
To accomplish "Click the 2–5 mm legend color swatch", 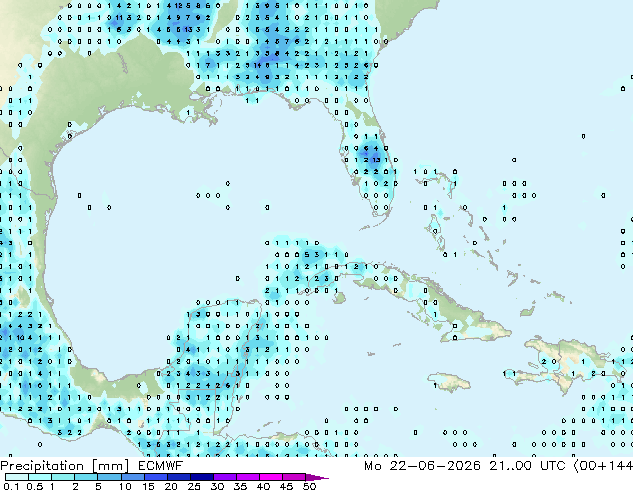I will tap(86, 477).
